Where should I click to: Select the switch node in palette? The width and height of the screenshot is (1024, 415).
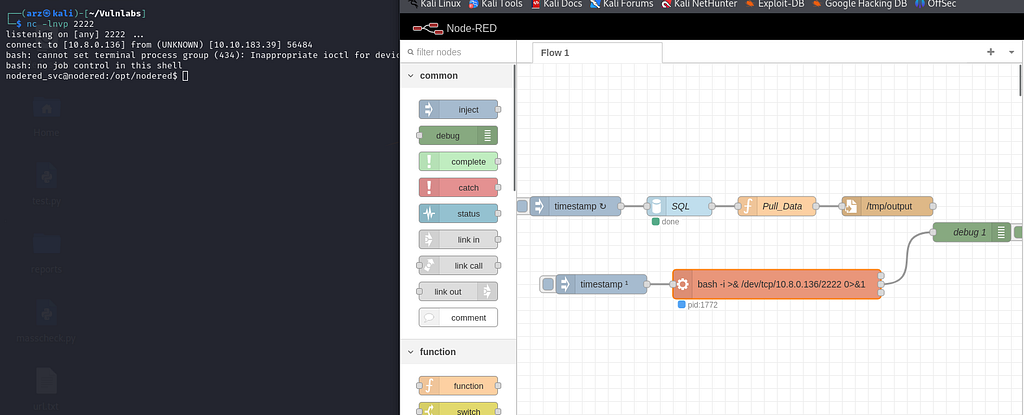458,410
